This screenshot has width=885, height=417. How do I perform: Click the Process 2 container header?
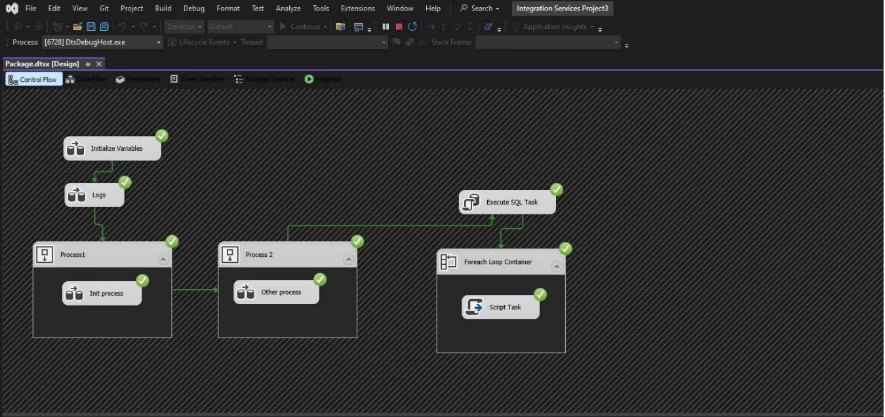tap(287, 255)
